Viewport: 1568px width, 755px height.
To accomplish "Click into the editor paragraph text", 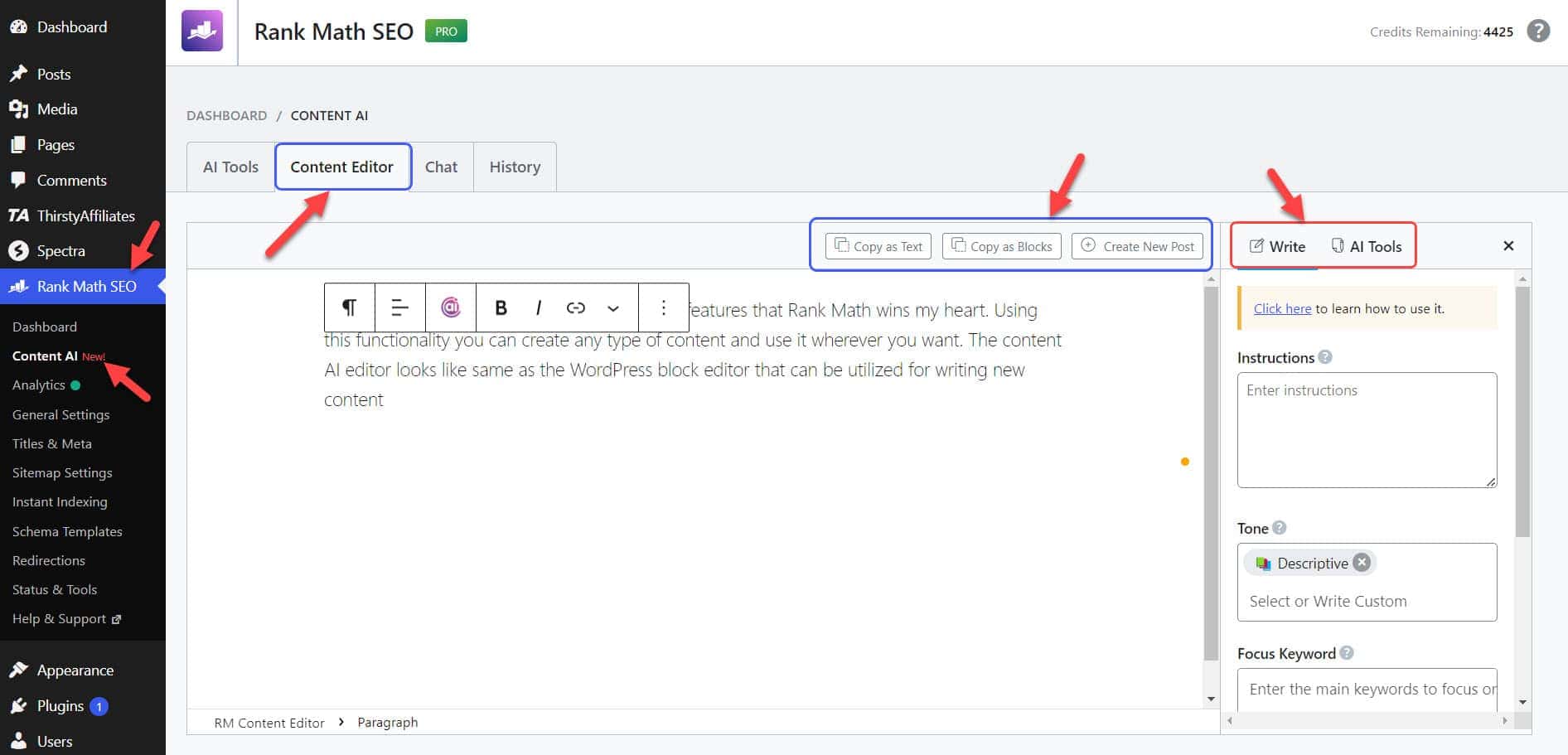I will click(x=692, y=355).
